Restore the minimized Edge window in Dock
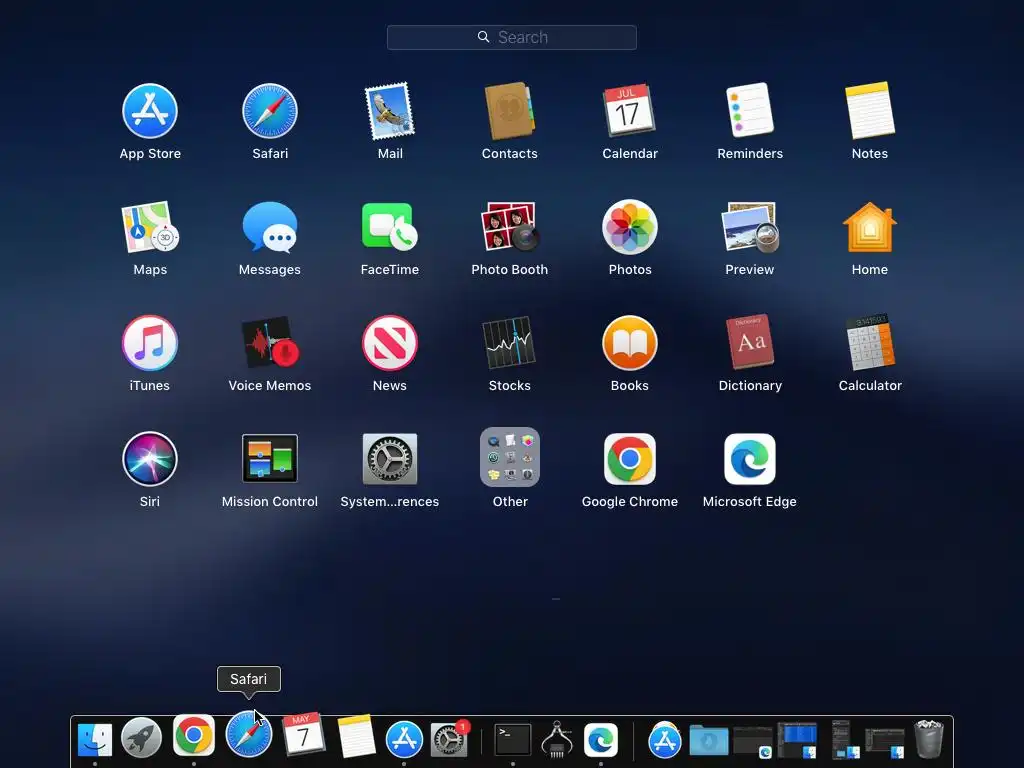This screenshot has width=1024, height=768. coord(752,742)
